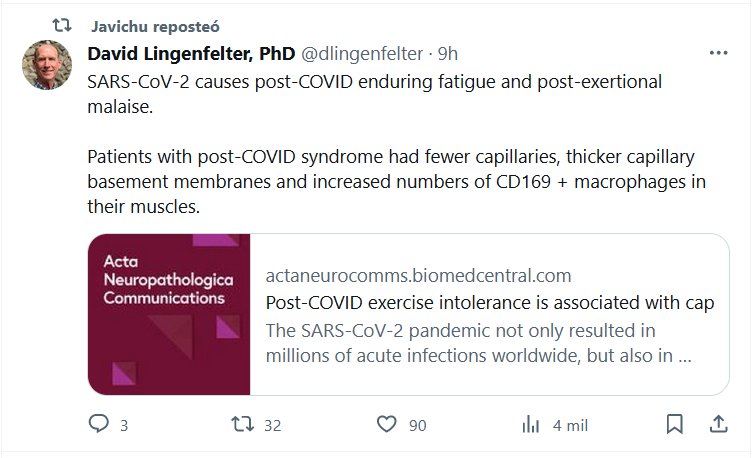Open David Lingenfelter's profile avatar

pos(46,65)
